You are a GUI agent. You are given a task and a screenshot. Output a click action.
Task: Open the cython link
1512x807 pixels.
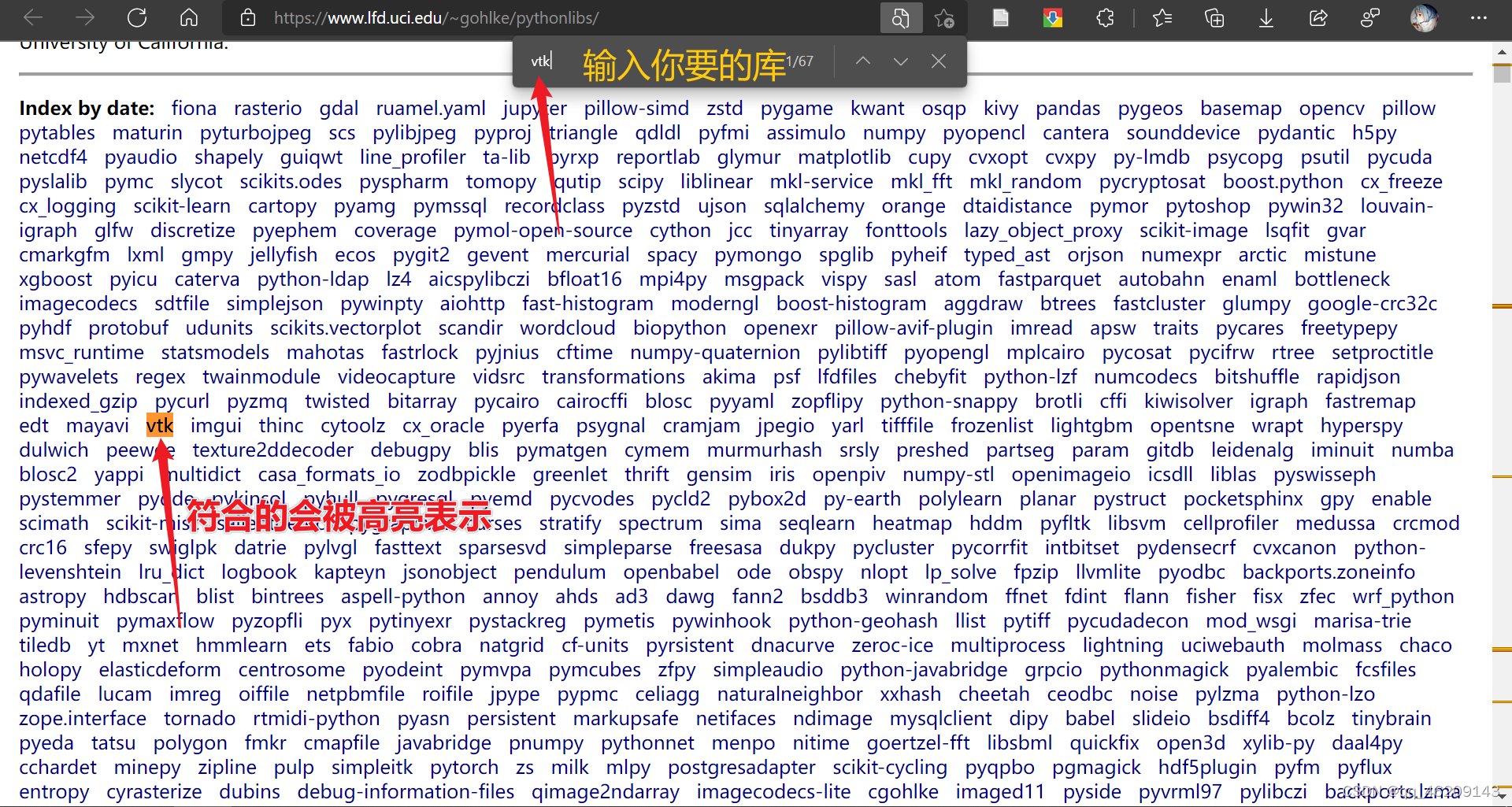click(680, 231)
